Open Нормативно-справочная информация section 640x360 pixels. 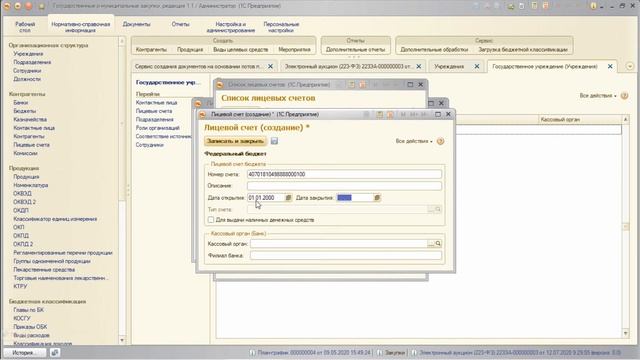80,27
